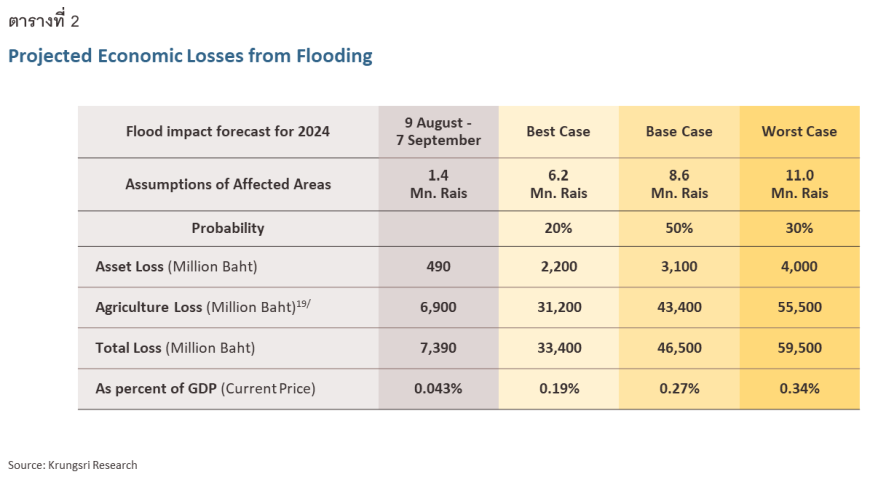Click the '9 August - 7 September' header cell
The image size is (870, 485).
tap(438, 131)
